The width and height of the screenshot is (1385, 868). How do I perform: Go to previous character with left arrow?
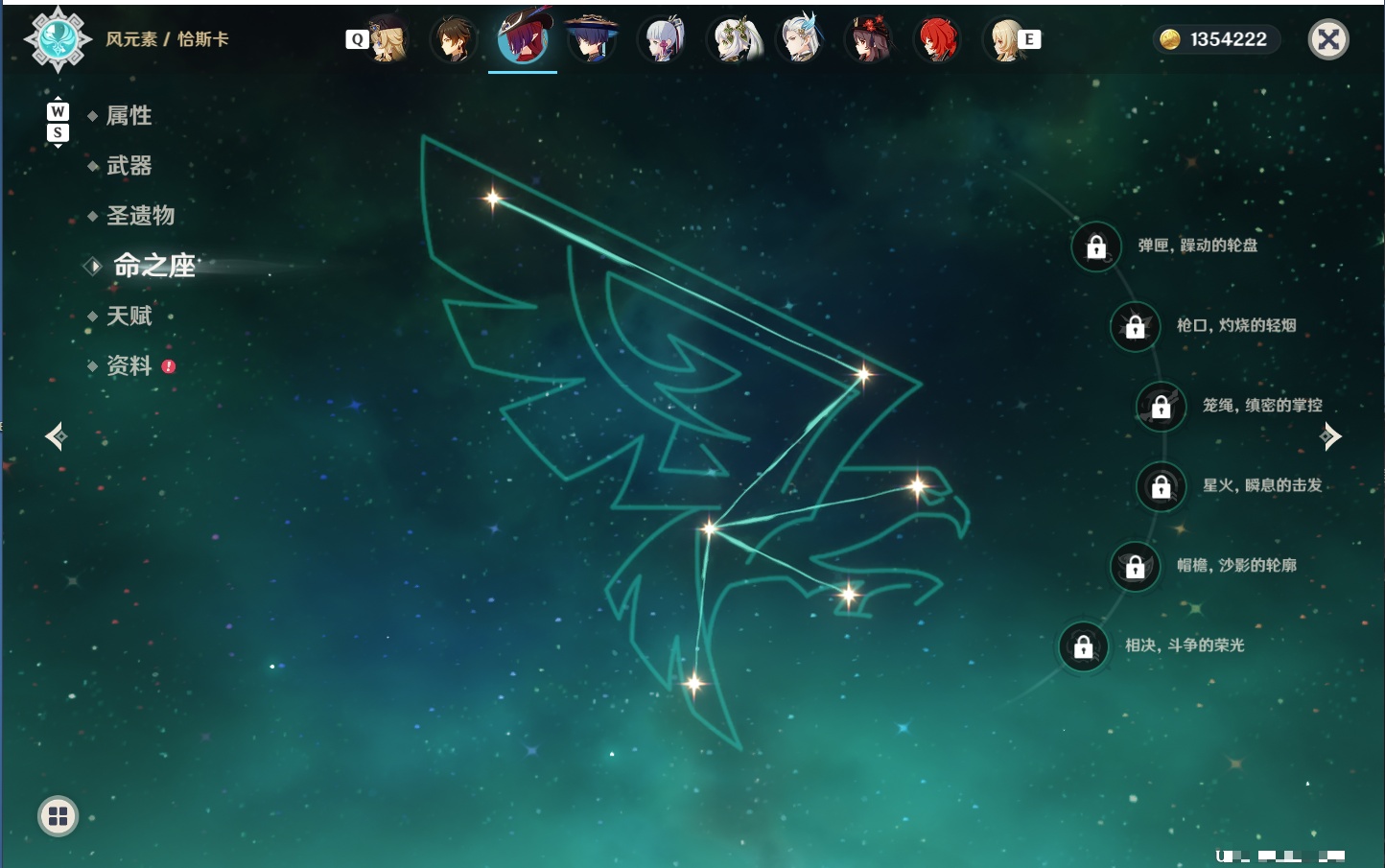click(x=56, y=436)
